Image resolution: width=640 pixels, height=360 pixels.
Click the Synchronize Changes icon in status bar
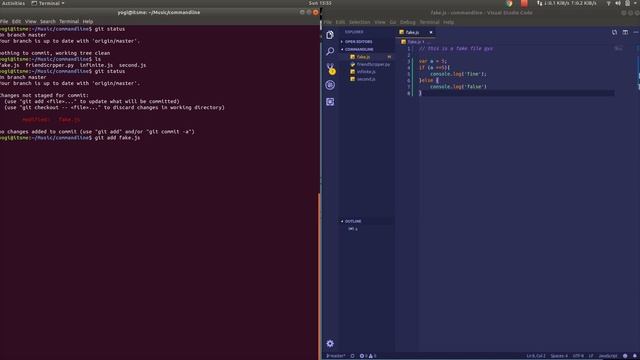pos(352,356)
